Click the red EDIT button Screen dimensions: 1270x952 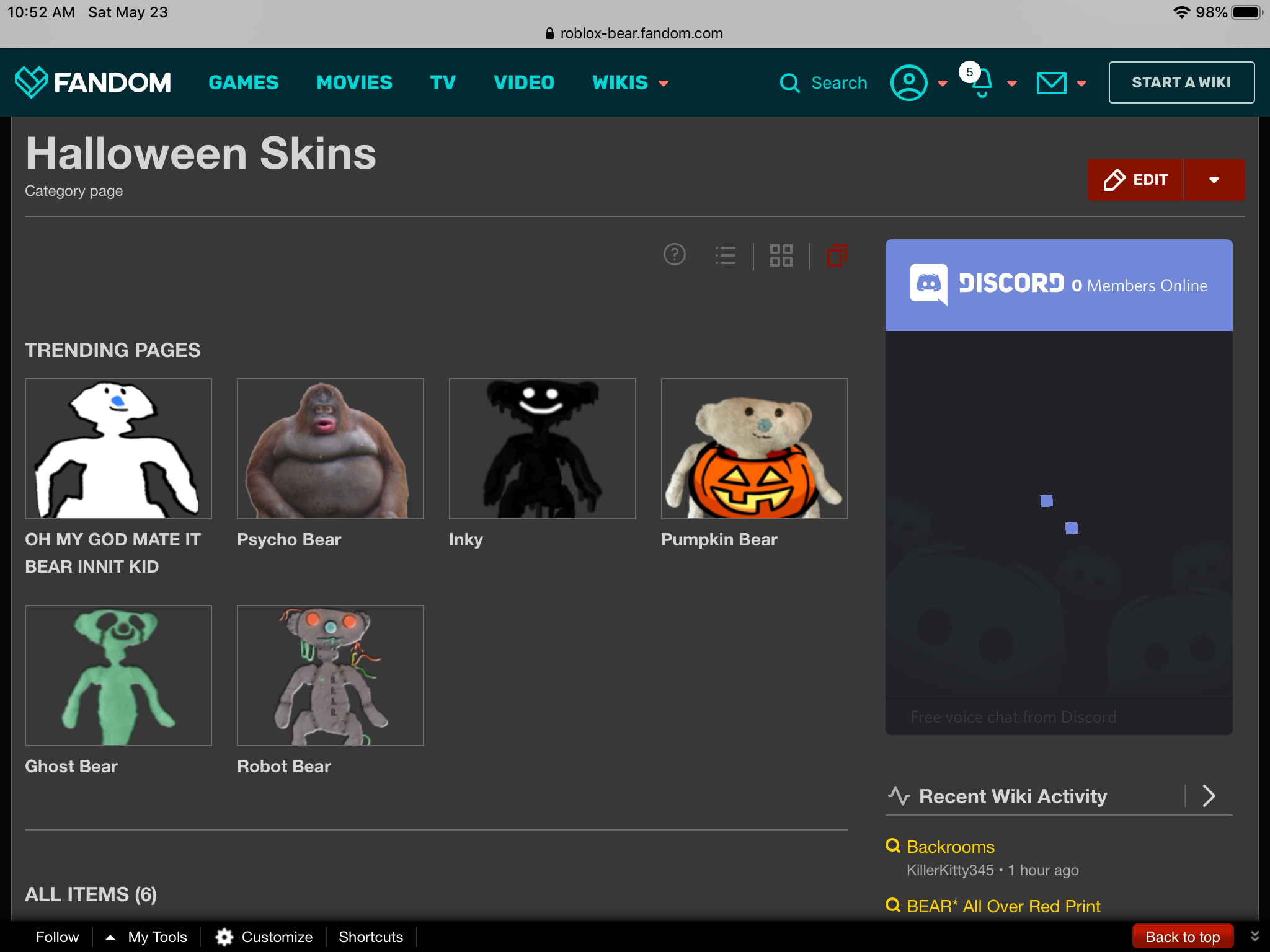pyautogui.click(x=1135, y=180)
